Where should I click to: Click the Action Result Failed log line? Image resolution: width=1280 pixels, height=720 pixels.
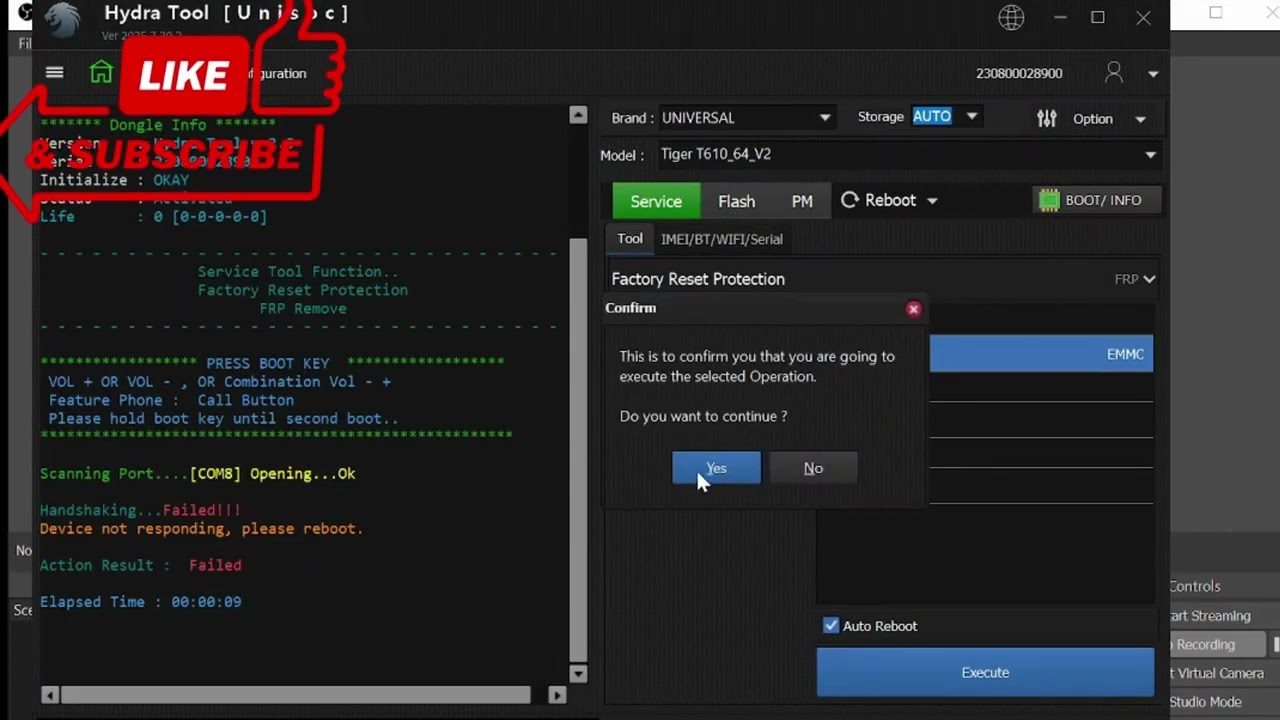coord(140,565)
